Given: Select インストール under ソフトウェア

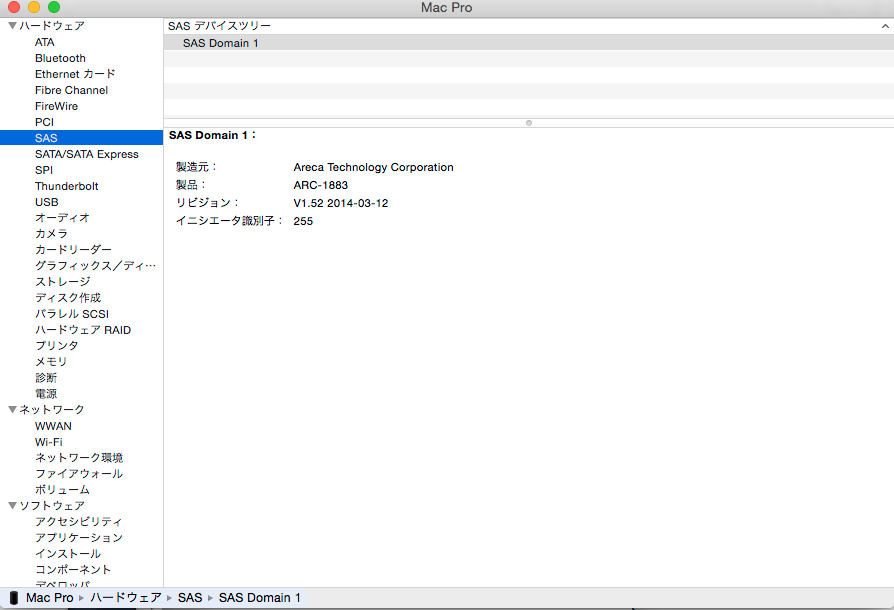Looking at the screenshot, I should [68, 554].
